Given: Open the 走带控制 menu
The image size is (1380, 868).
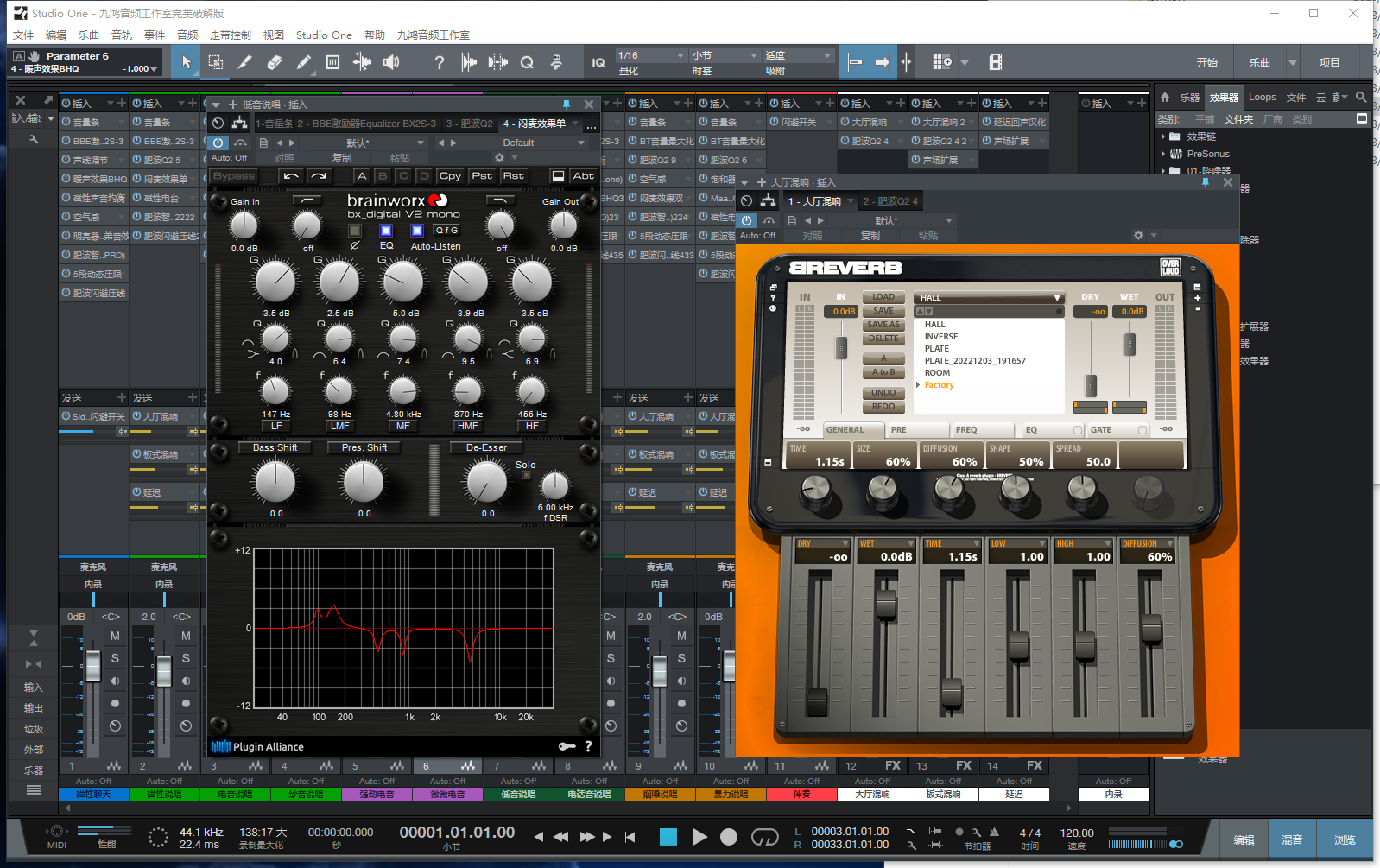Looking at the screenshot, I should pyautogui.click(x=230, y=35).
